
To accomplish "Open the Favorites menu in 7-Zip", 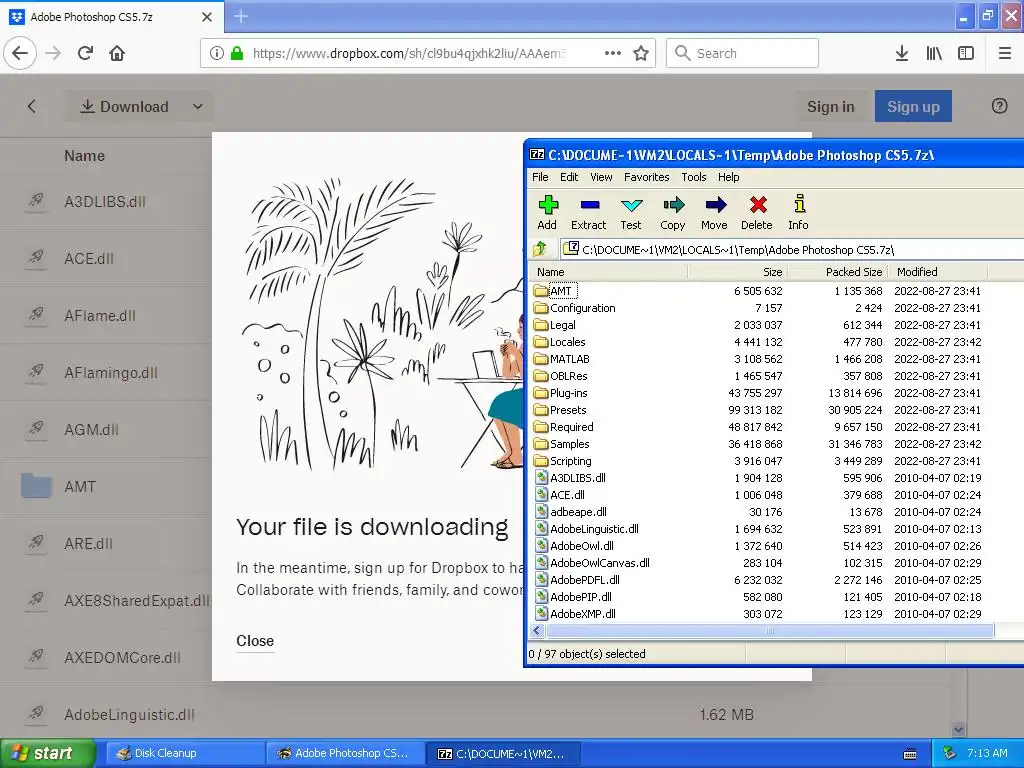I will click(x=647, y=177).
